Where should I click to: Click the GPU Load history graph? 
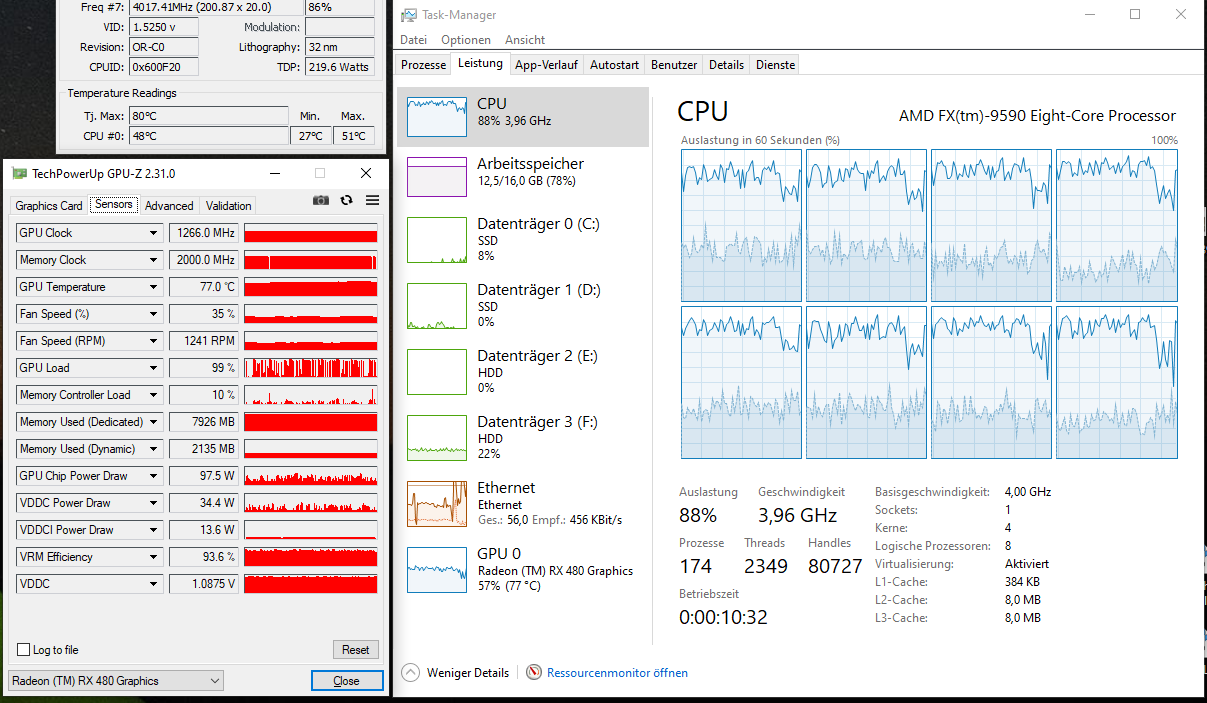[311, 368]
